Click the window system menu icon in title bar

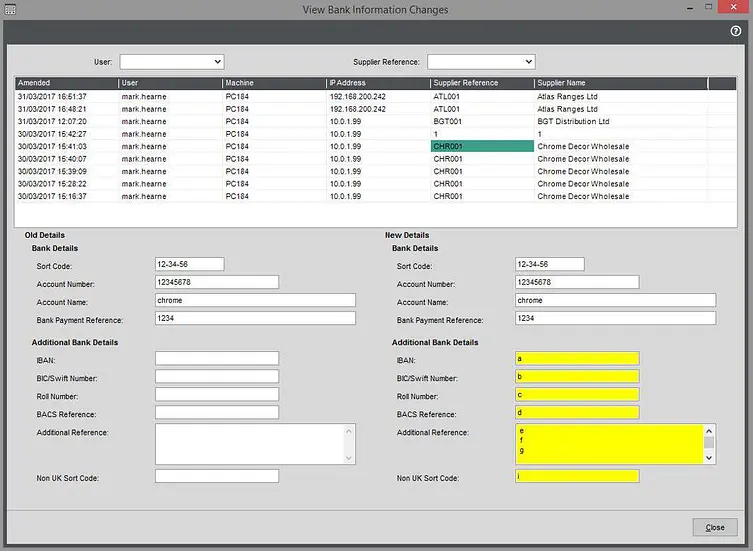(10, 9)
